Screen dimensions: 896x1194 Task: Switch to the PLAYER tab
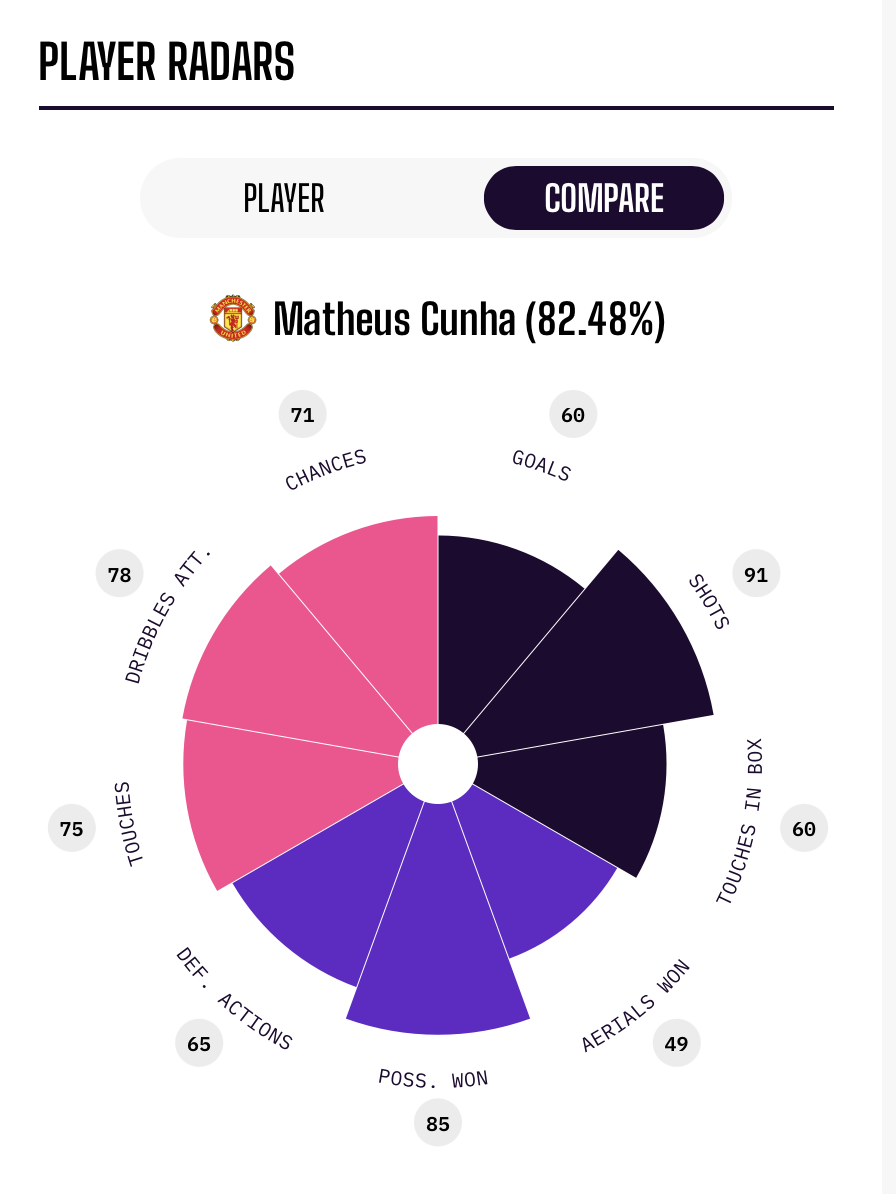click(x=284, y=198)
